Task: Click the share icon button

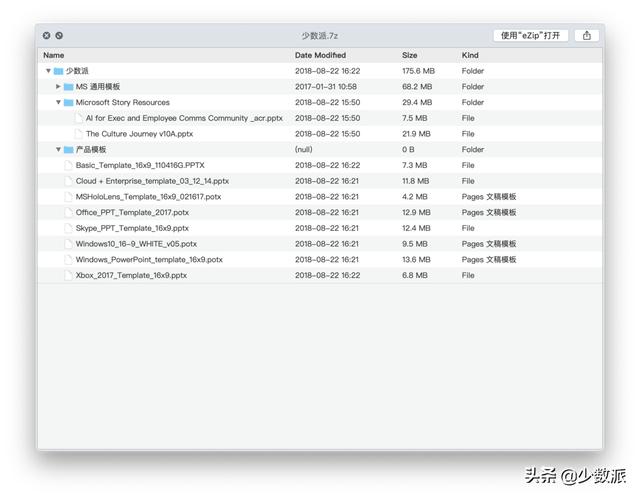Action: (x=587, y=36)
